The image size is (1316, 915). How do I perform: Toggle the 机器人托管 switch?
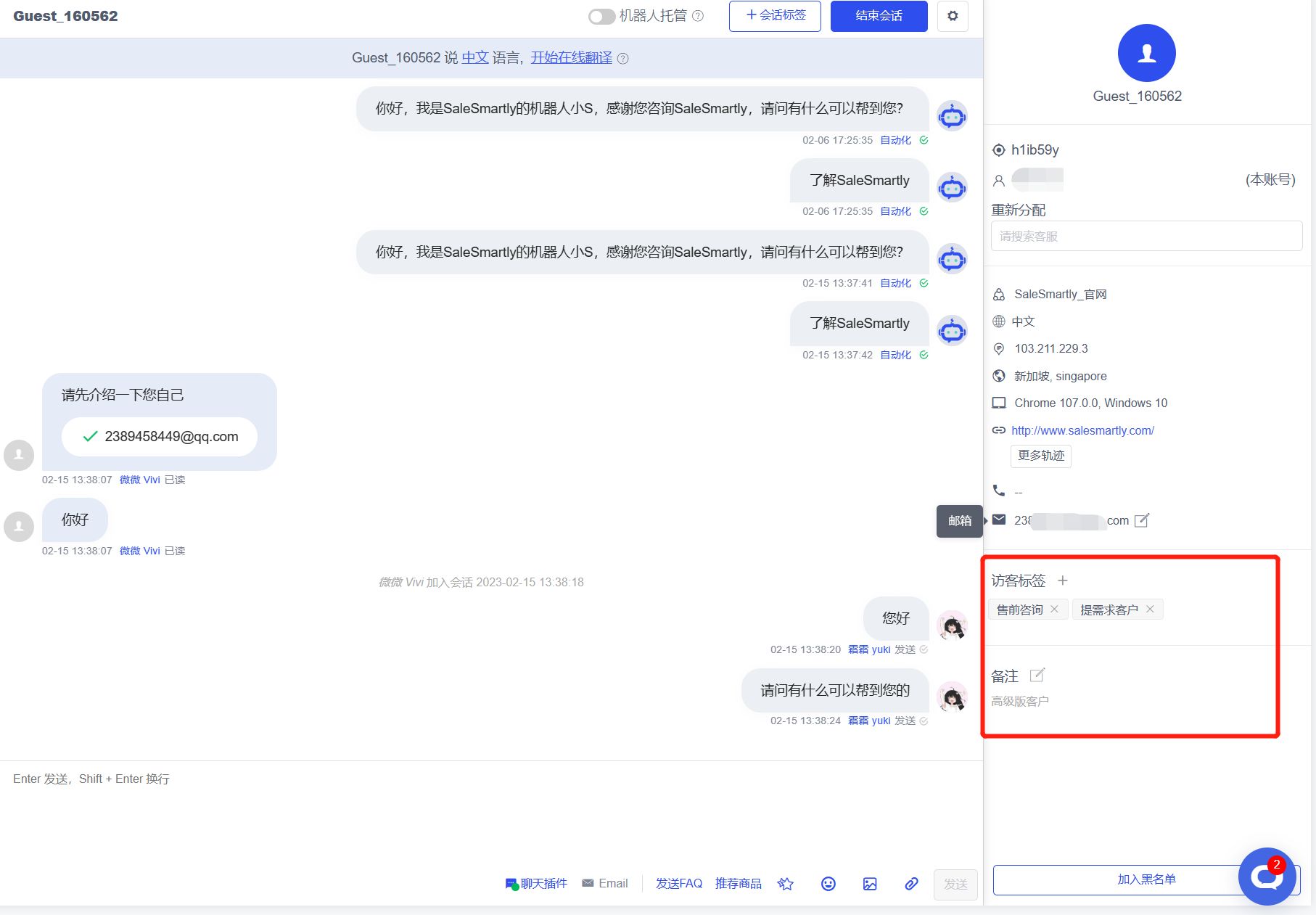[601, 16]
